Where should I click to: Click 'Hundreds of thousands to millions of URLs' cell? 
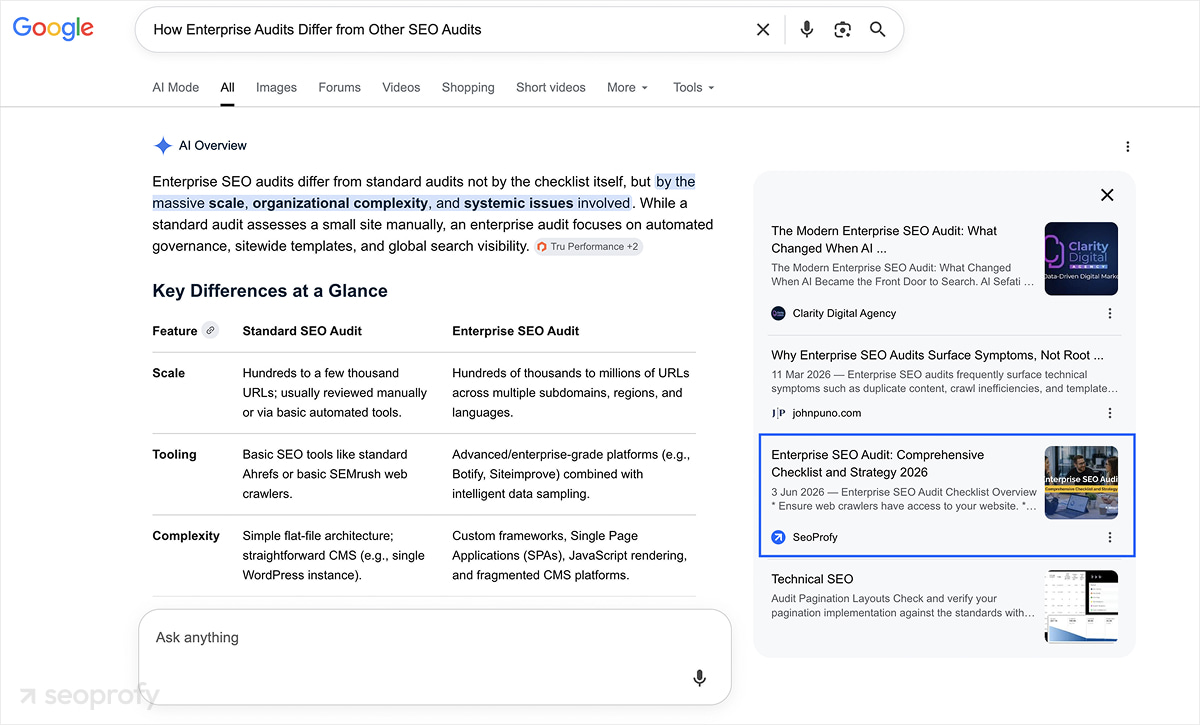(570, 393)
